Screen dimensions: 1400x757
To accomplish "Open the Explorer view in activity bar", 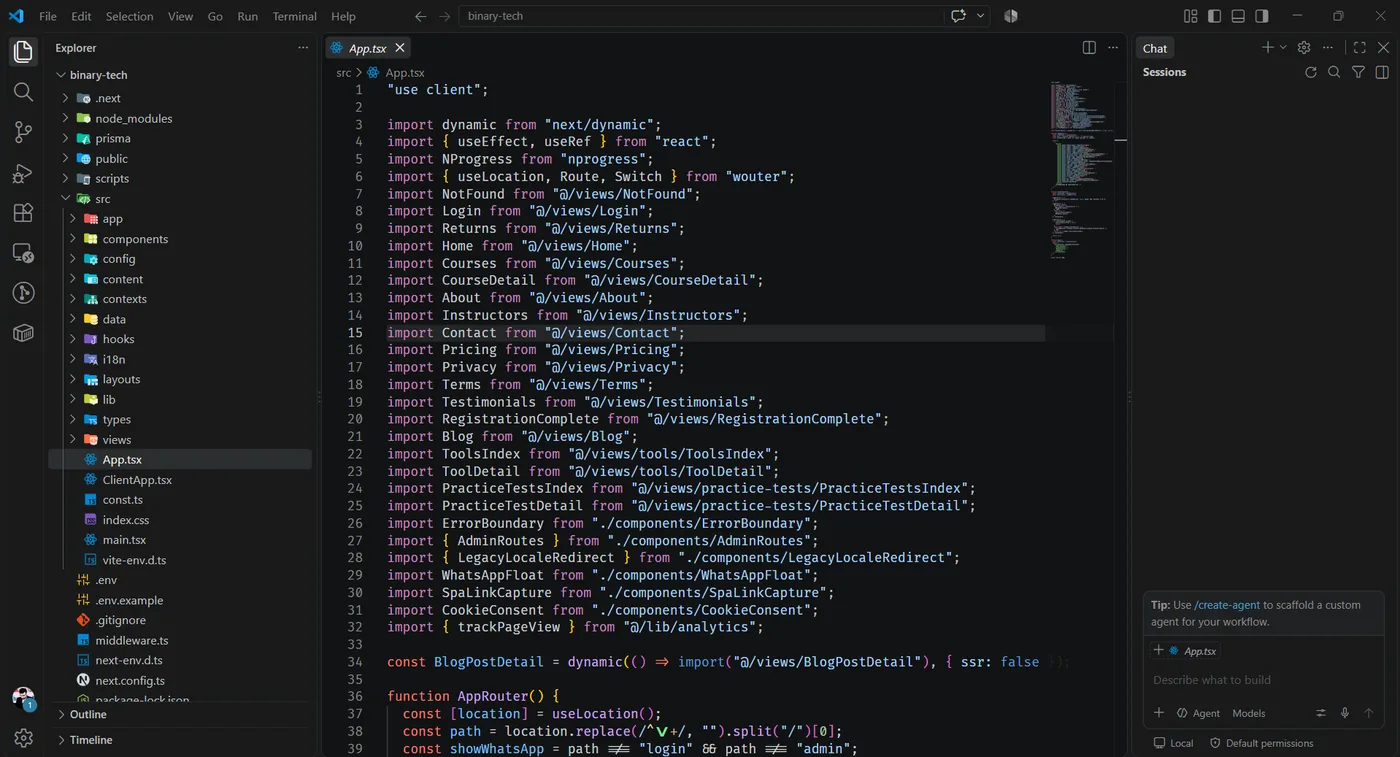I will click(x=23, y=52).
